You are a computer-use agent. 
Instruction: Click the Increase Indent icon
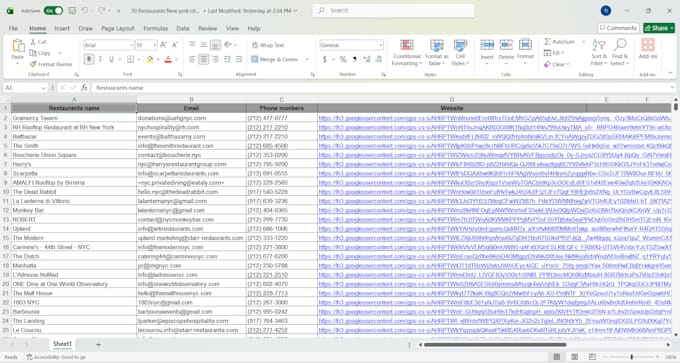coord(239,59)
